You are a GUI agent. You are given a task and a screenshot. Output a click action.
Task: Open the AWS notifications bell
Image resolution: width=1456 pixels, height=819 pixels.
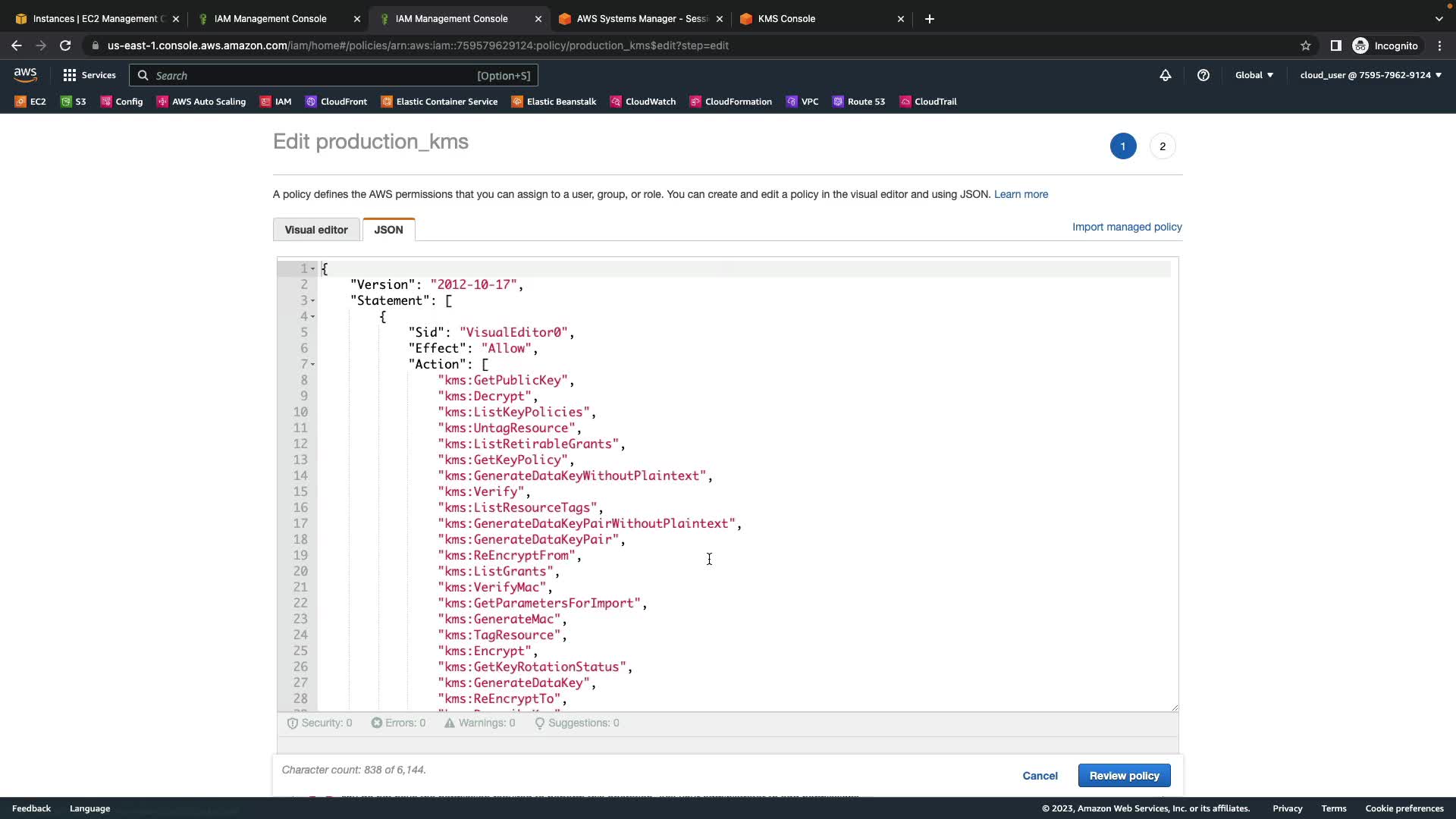pyautogui.click(x=1166, y=75)
